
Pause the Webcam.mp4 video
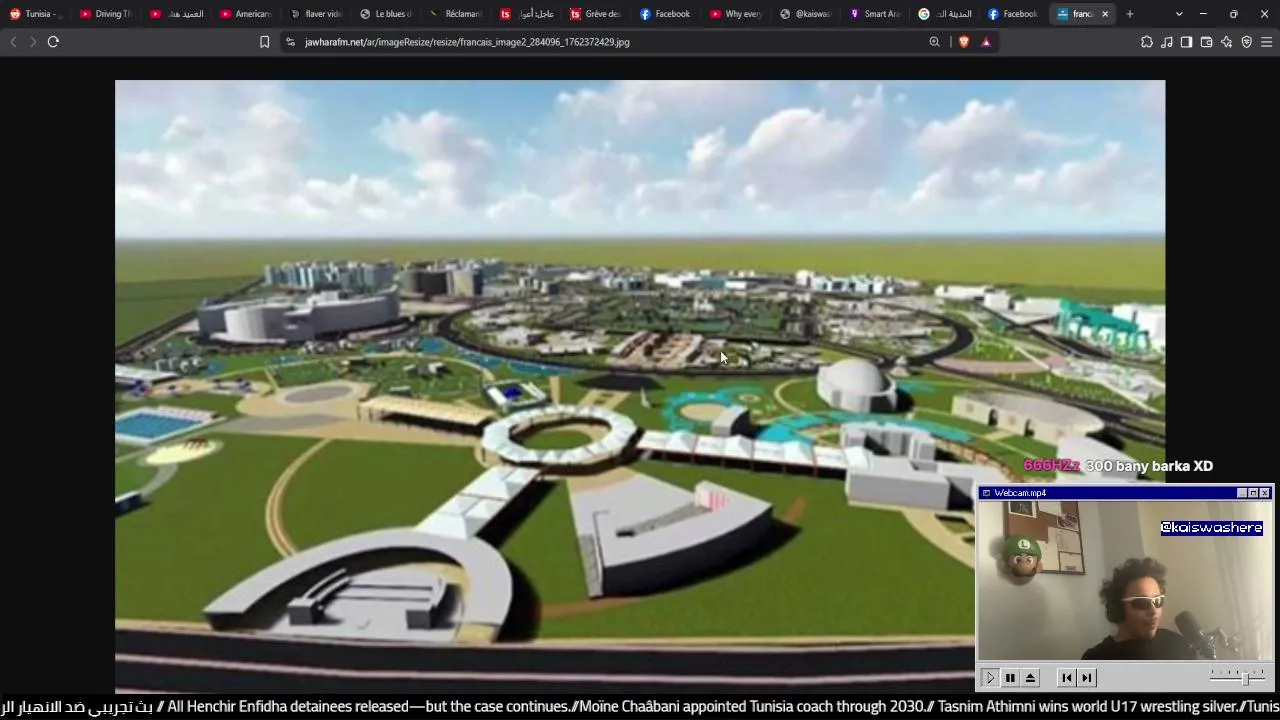[x=1010, y=678]
